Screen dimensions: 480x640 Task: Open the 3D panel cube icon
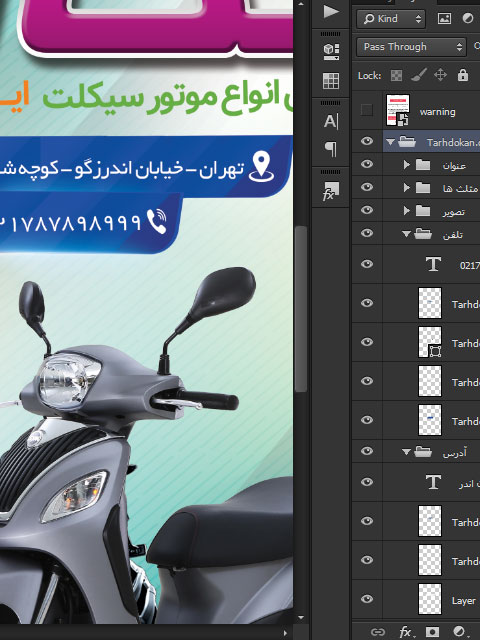pos(331,51)
